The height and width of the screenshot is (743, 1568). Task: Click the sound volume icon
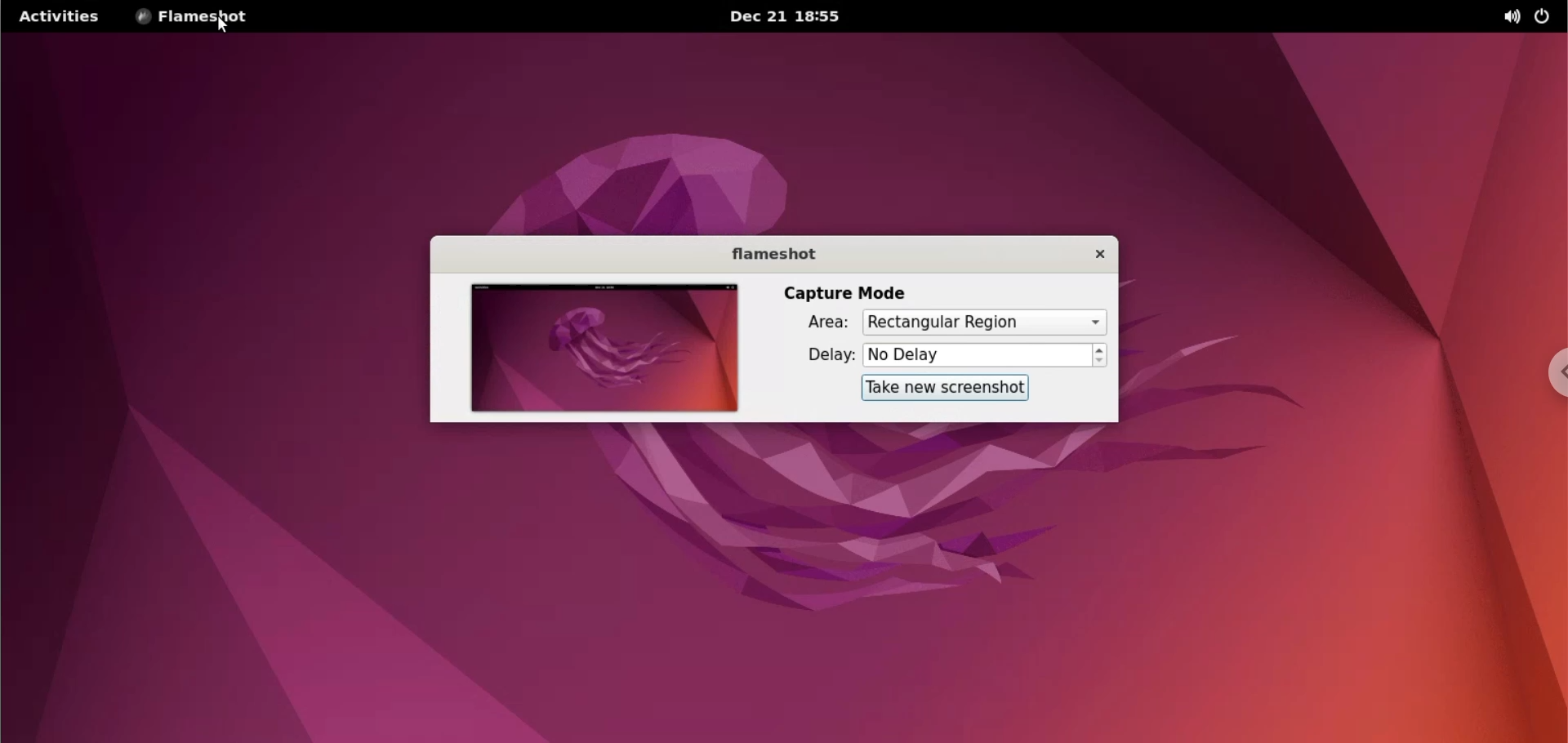[1511, 17]
